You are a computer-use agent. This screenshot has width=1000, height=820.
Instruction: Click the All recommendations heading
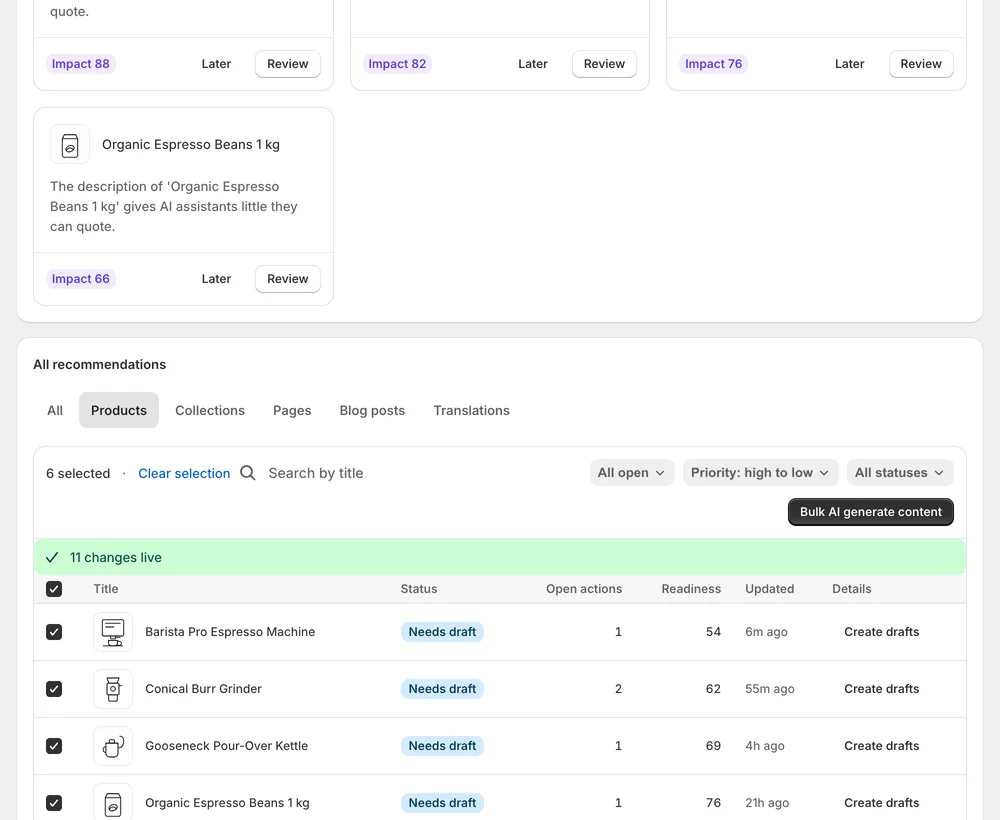click(x=99, y=364)
